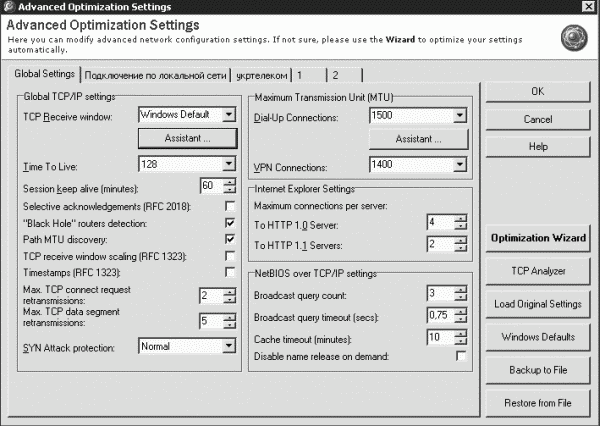Screen dimensions: 600x426
Task: Enable Selective acknowledgements (RFC 2018) checkbox
Action: coord(230,205)
